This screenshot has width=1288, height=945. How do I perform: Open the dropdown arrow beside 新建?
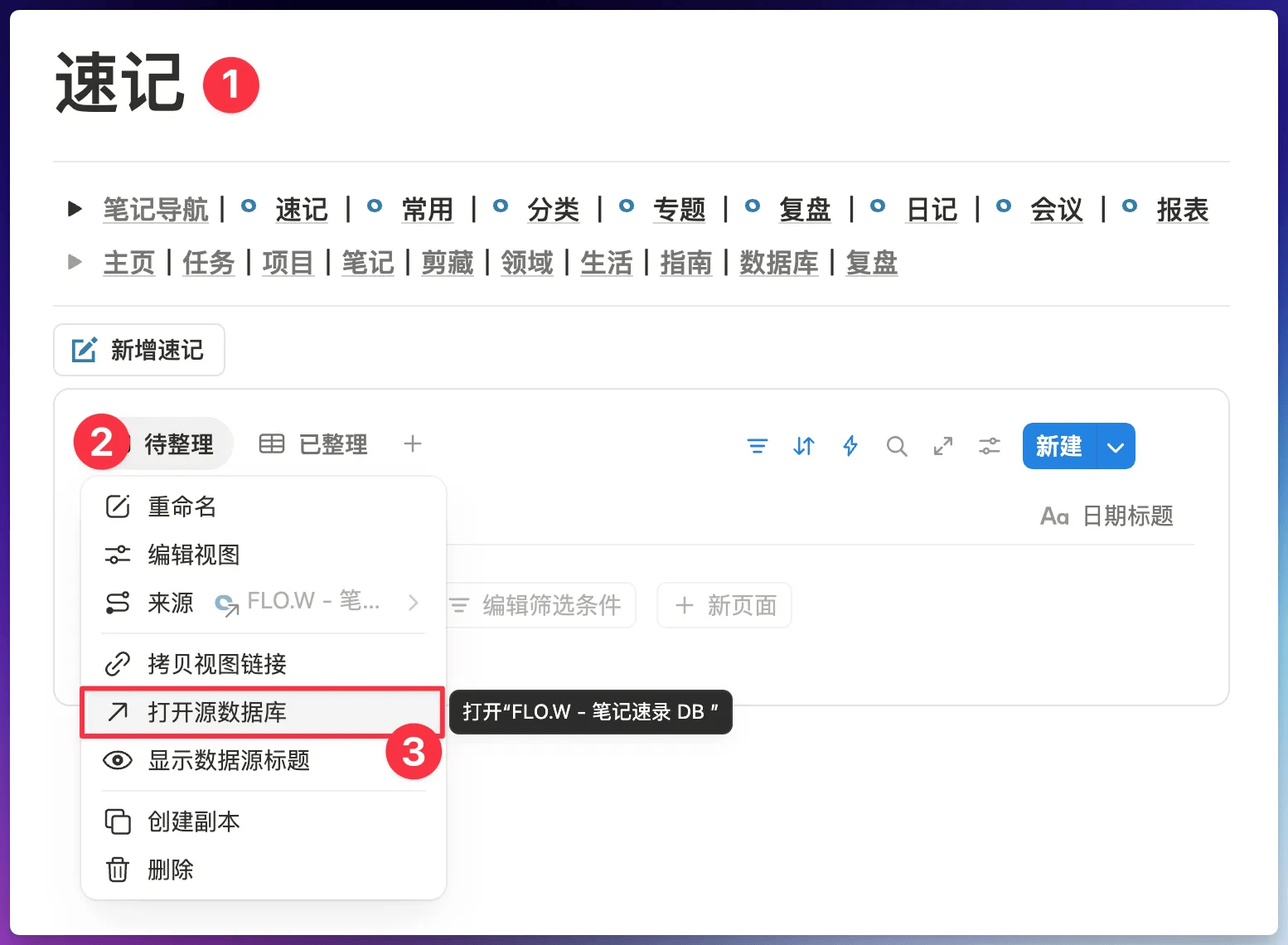pyautogui.click(x=1116, y=447)
